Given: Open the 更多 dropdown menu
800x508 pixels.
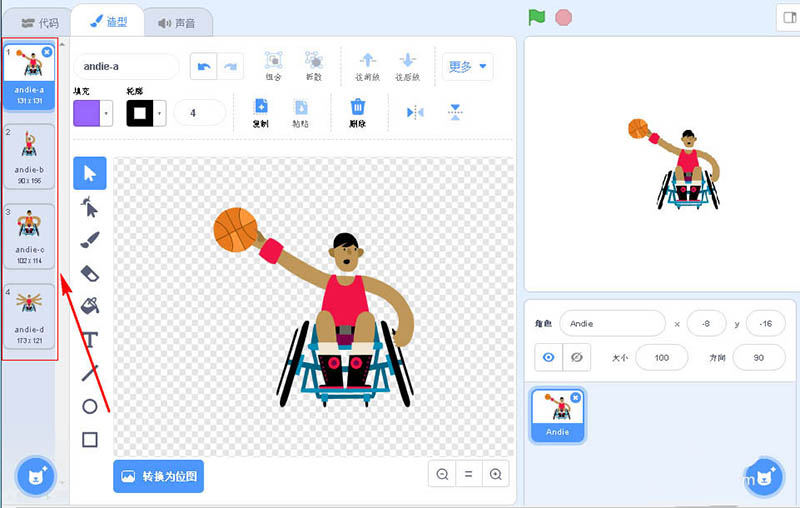Looking at the screenshot, I should 468,66.
